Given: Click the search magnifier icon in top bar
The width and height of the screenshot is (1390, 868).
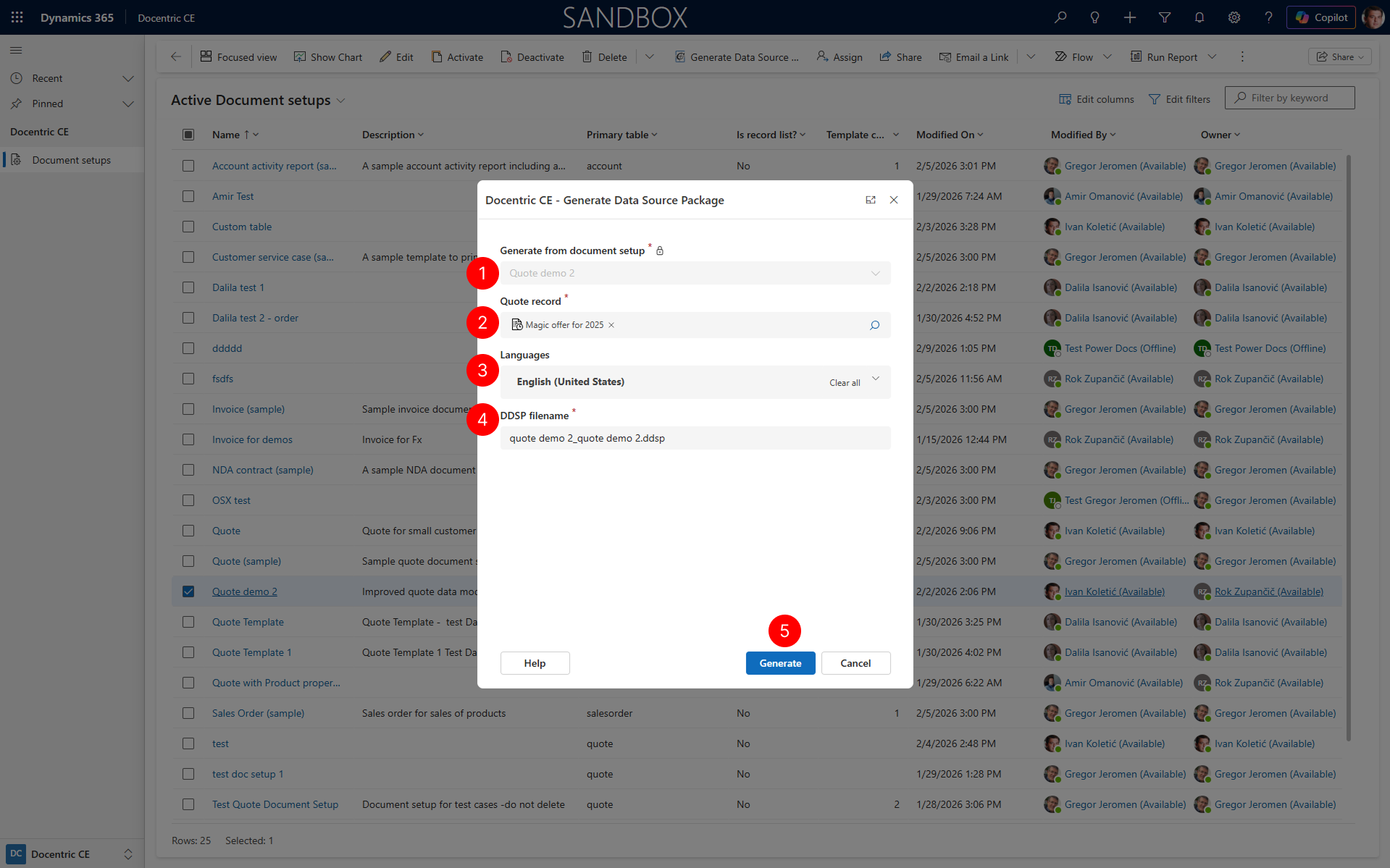Looking at the screenshot, I should pos(1060,17).
